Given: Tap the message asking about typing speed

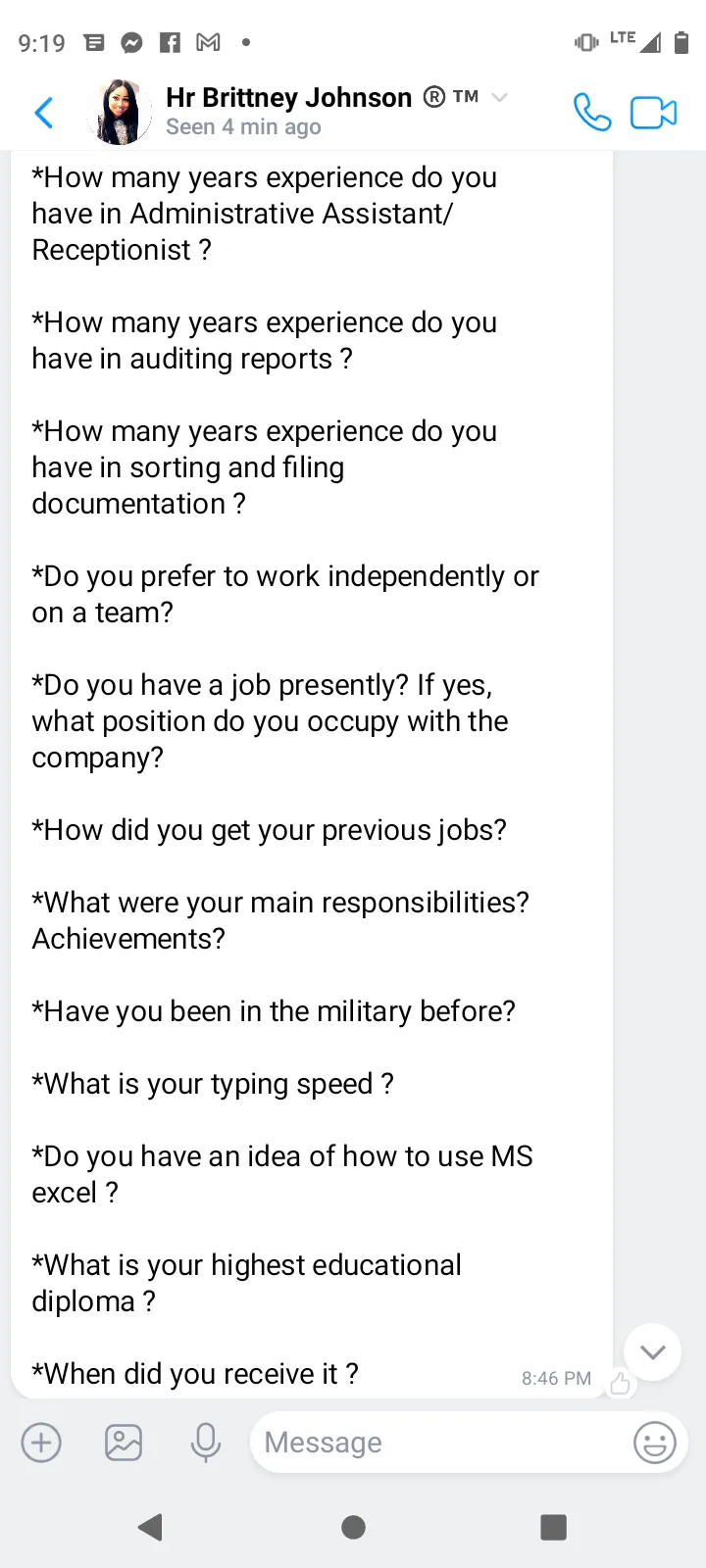Looking at the screenshot, I should 213,1084.
